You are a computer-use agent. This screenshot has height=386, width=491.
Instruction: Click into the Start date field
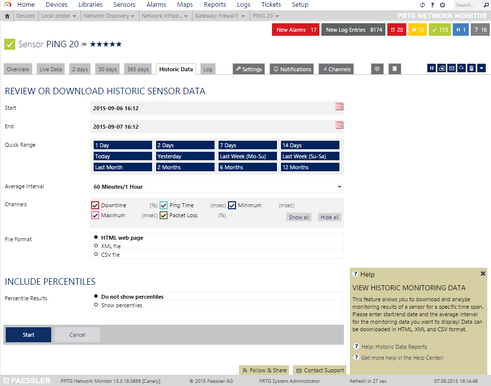click(212, 108)
